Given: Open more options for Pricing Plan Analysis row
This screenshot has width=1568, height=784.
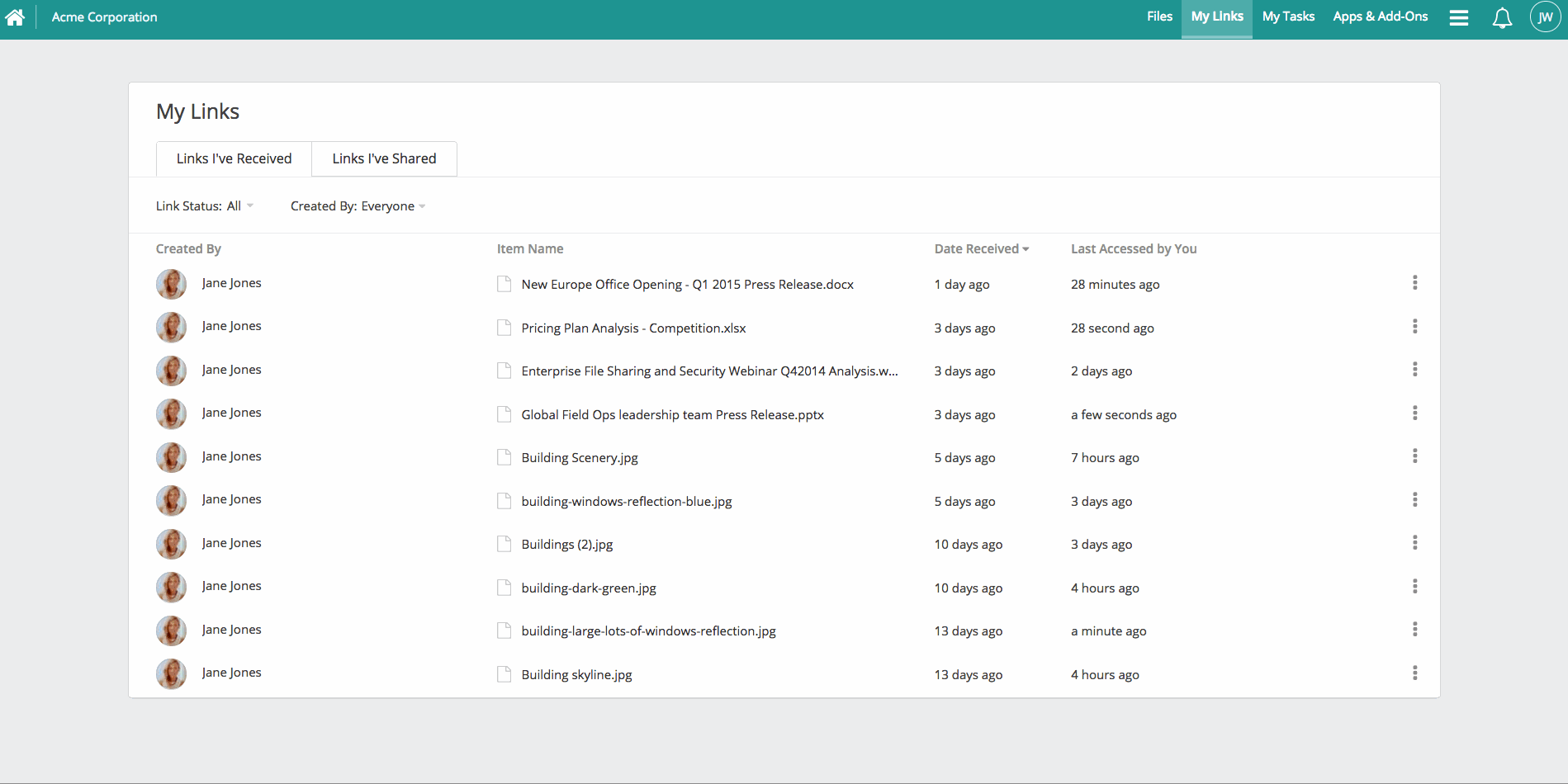Looking at the screenshot, I should pos(1414,327).
